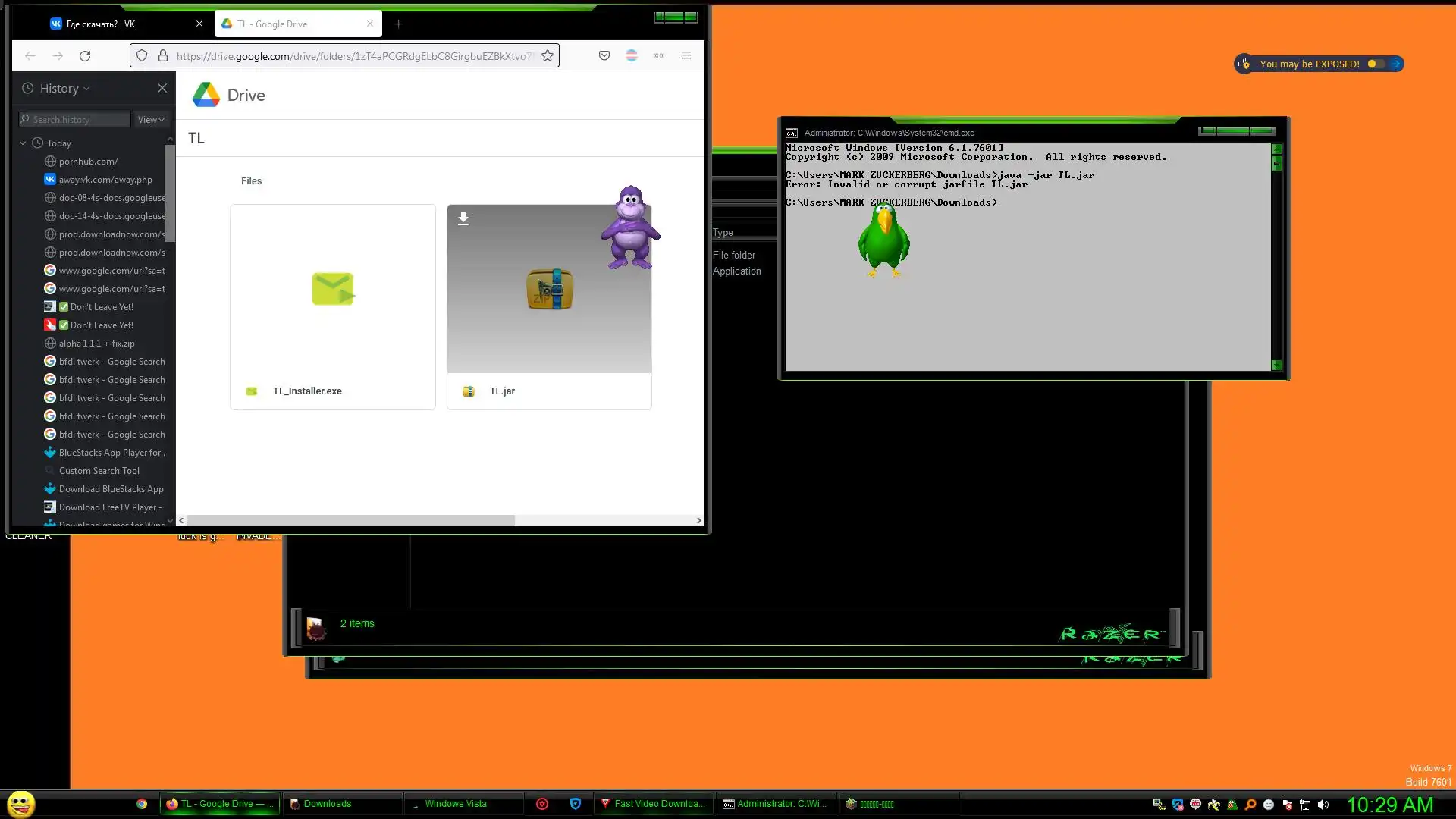Open alpha 1.1.1 + fix.zip history entry
This screenshot has height=819, width=1456.
(96, 344)
